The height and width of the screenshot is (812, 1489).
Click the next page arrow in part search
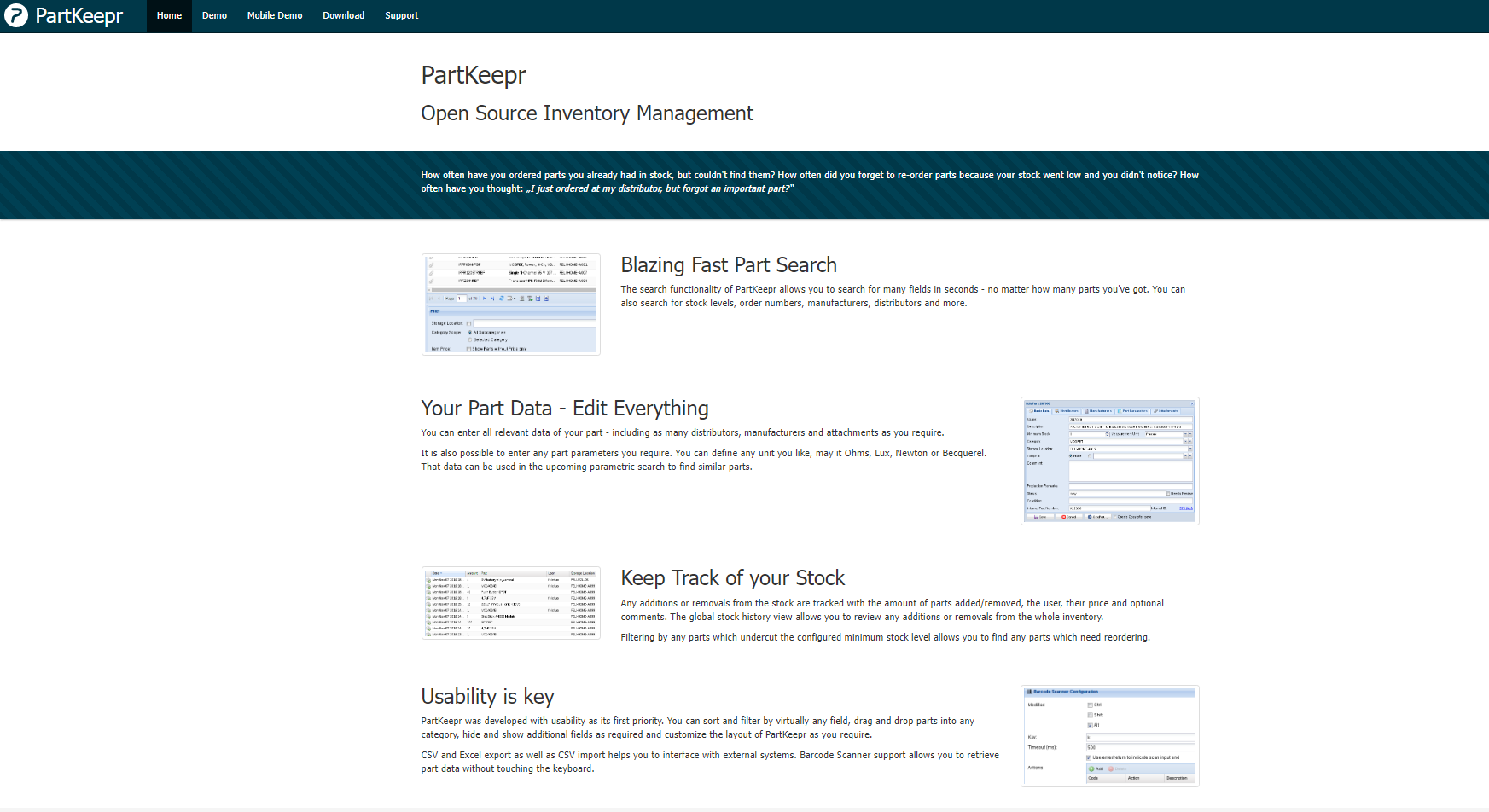484,299
